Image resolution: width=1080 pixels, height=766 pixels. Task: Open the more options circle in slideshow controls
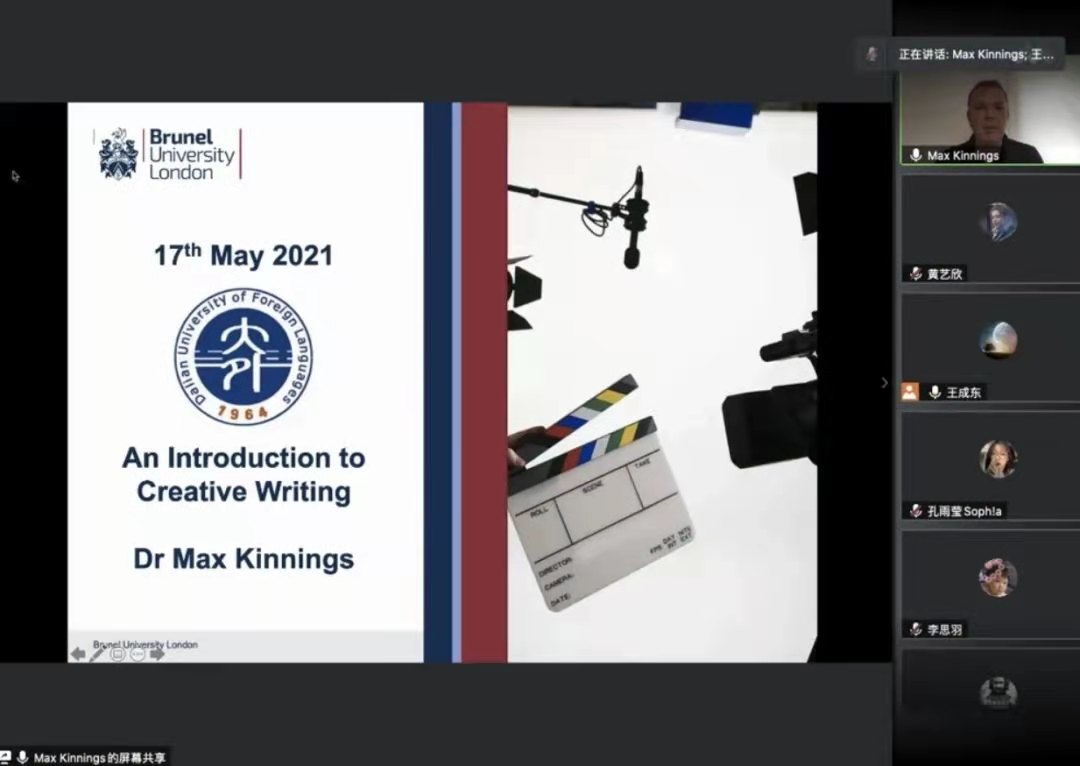(x=137, y=654)
